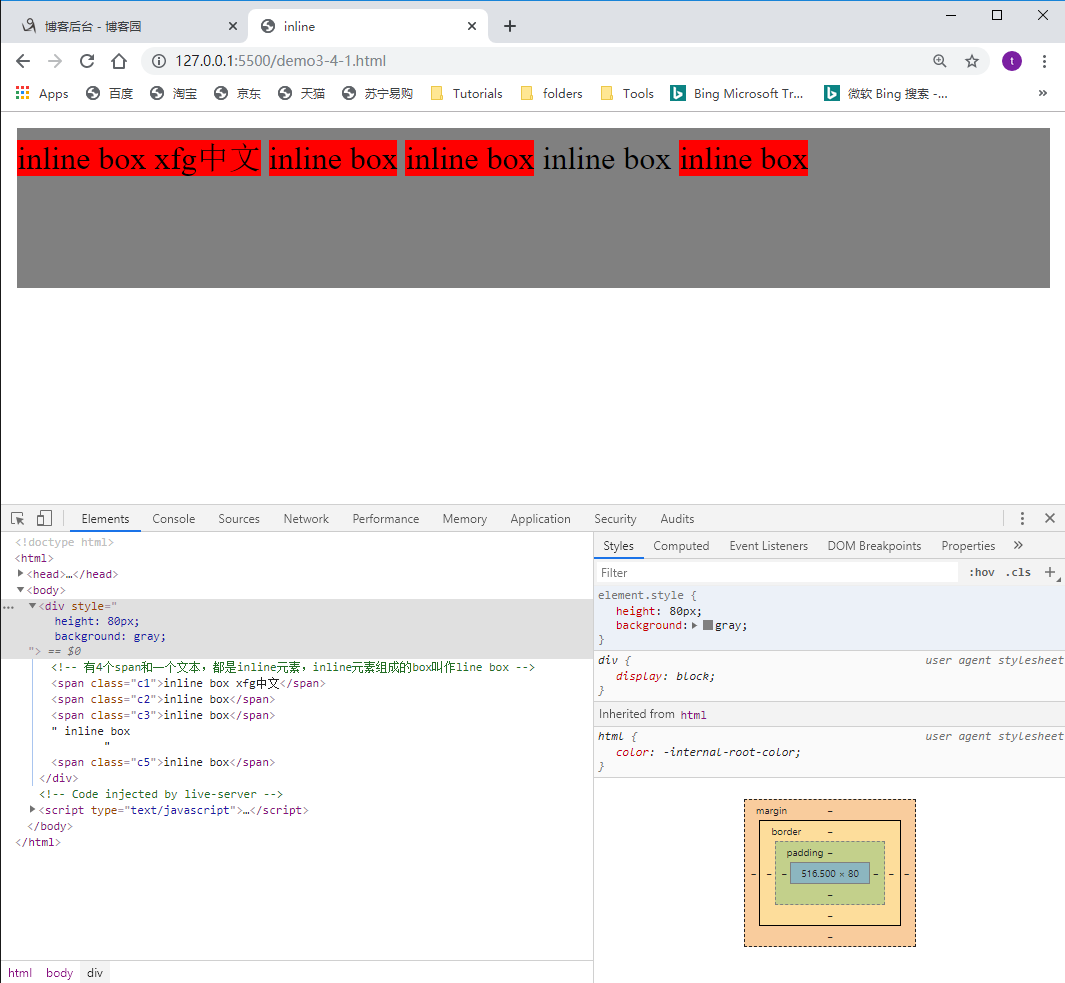Close the inline tab
This screenshot has height=983, width=1065.
coord(472,26)
